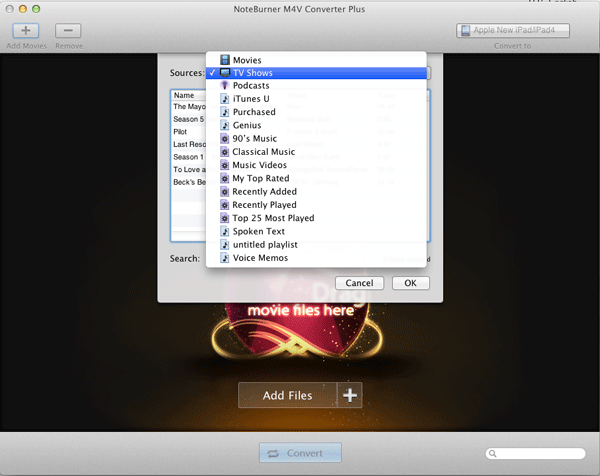Select Movies in the Sources menu
This screenshot has height=476, width=600.
tap(316, 60)
